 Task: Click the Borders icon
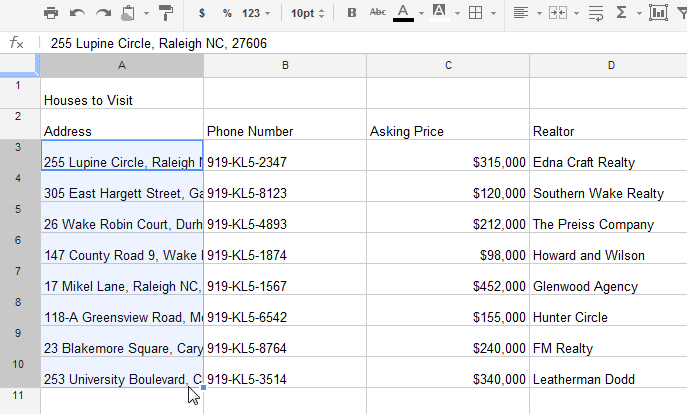click(475, 13)
